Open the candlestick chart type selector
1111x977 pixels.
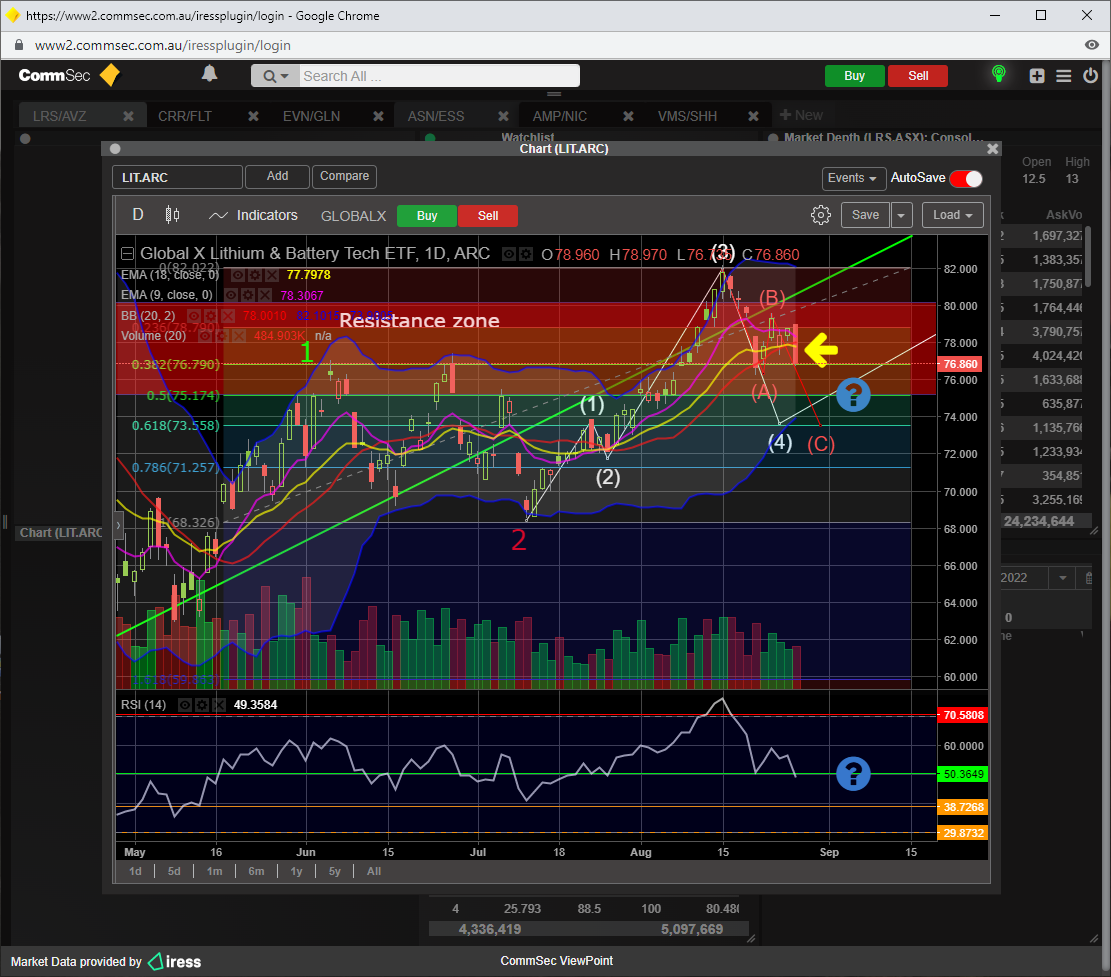coord(172,214)
